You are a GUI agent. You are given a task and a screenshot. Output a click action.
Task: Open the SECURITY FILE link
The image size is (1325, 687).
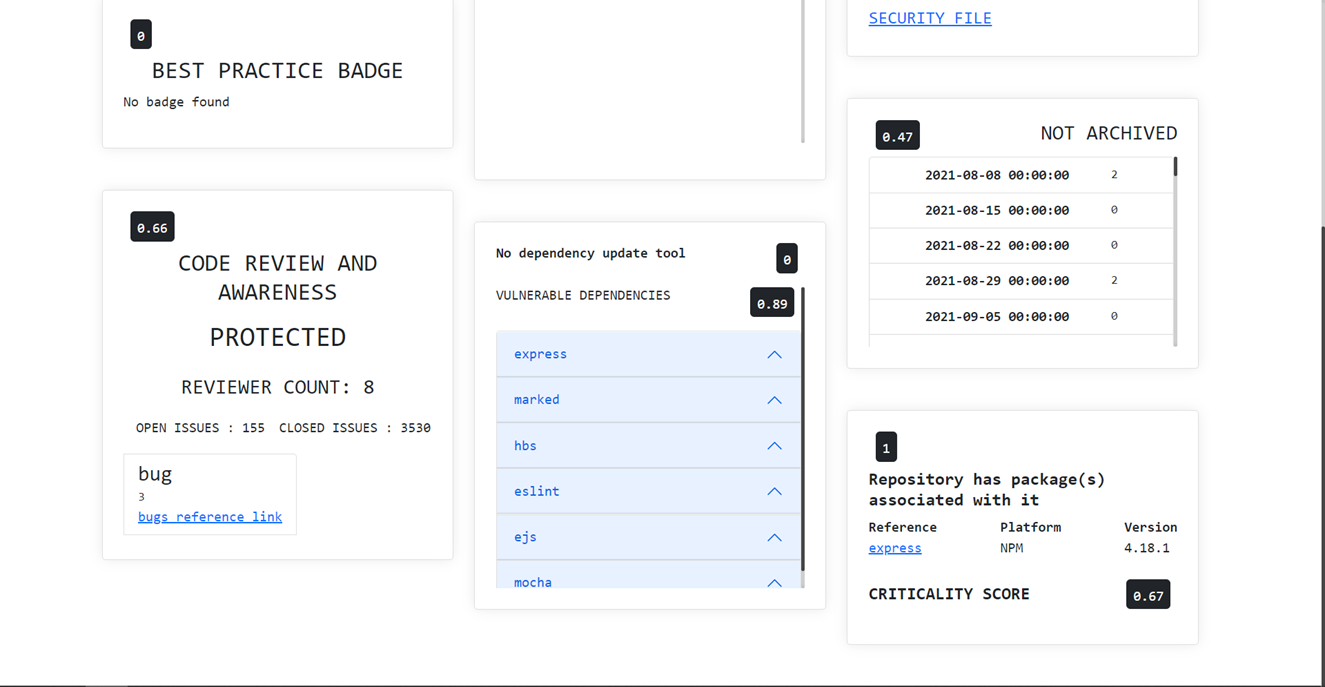click(929, 17)
